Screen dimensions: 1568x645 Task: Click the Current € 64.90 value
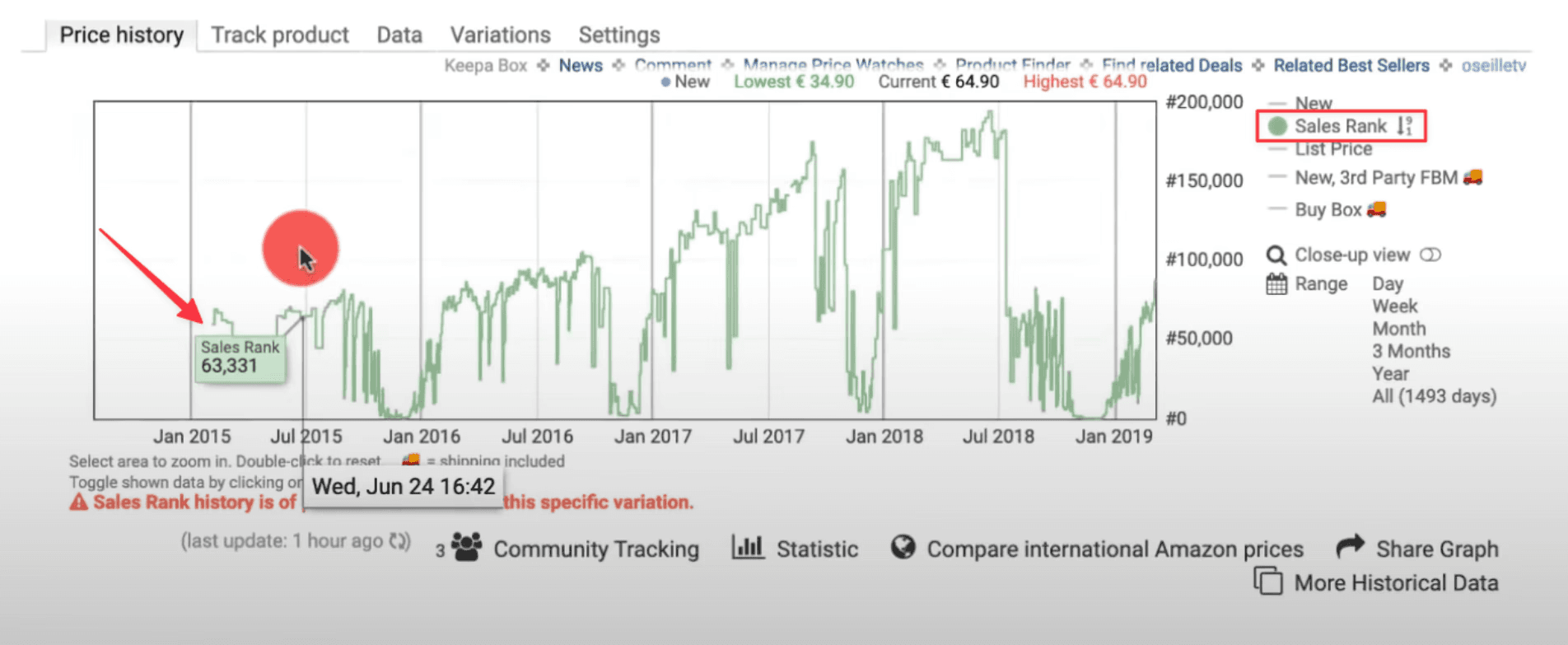939,82
